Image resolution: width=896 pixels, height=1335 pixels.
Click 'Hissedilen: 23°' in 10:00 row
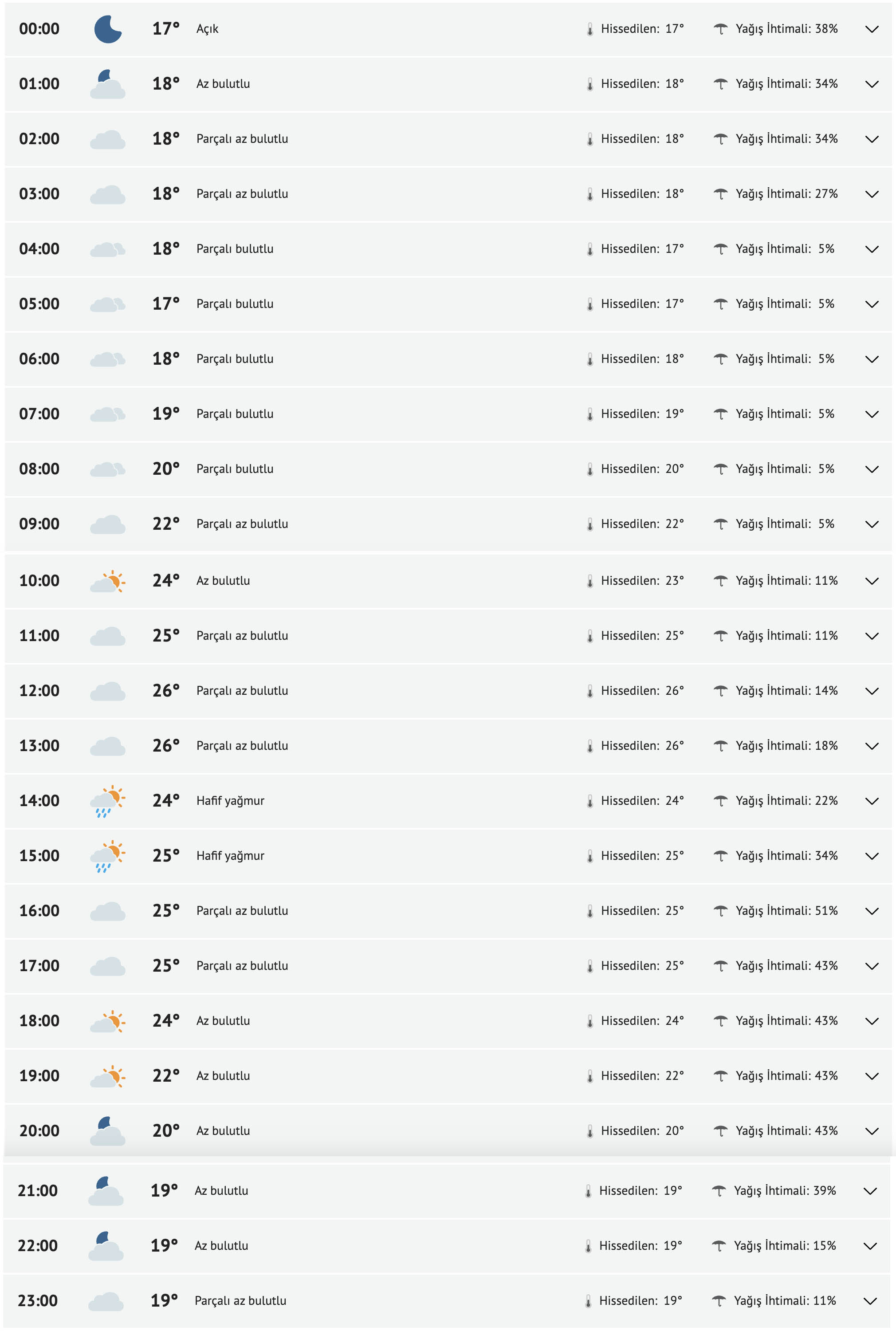642,581
